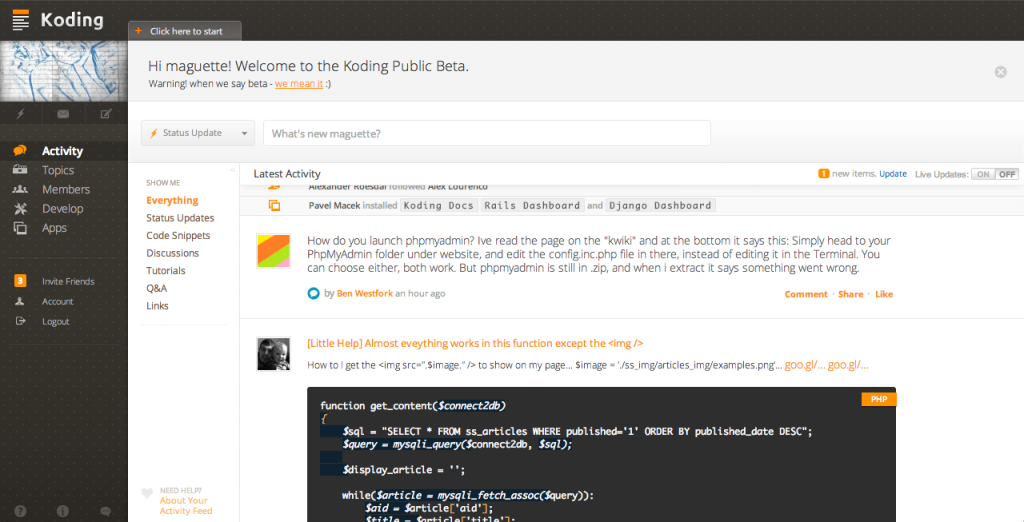Click the second goo.gl link
Viewport: 1024px width, 522px height.
[x=848, y=365]
